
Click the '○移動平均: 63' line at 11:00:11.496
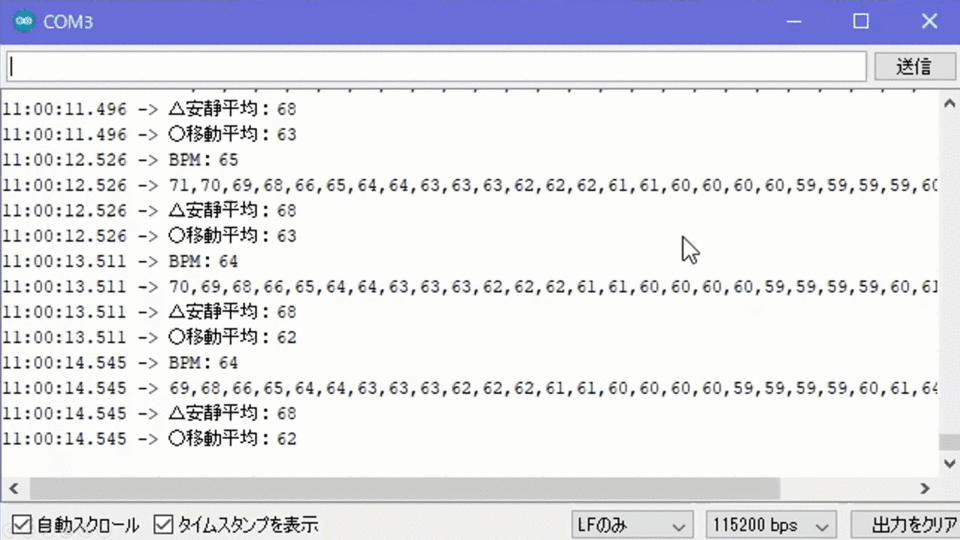pyautogui.click(x=149, y=134)
